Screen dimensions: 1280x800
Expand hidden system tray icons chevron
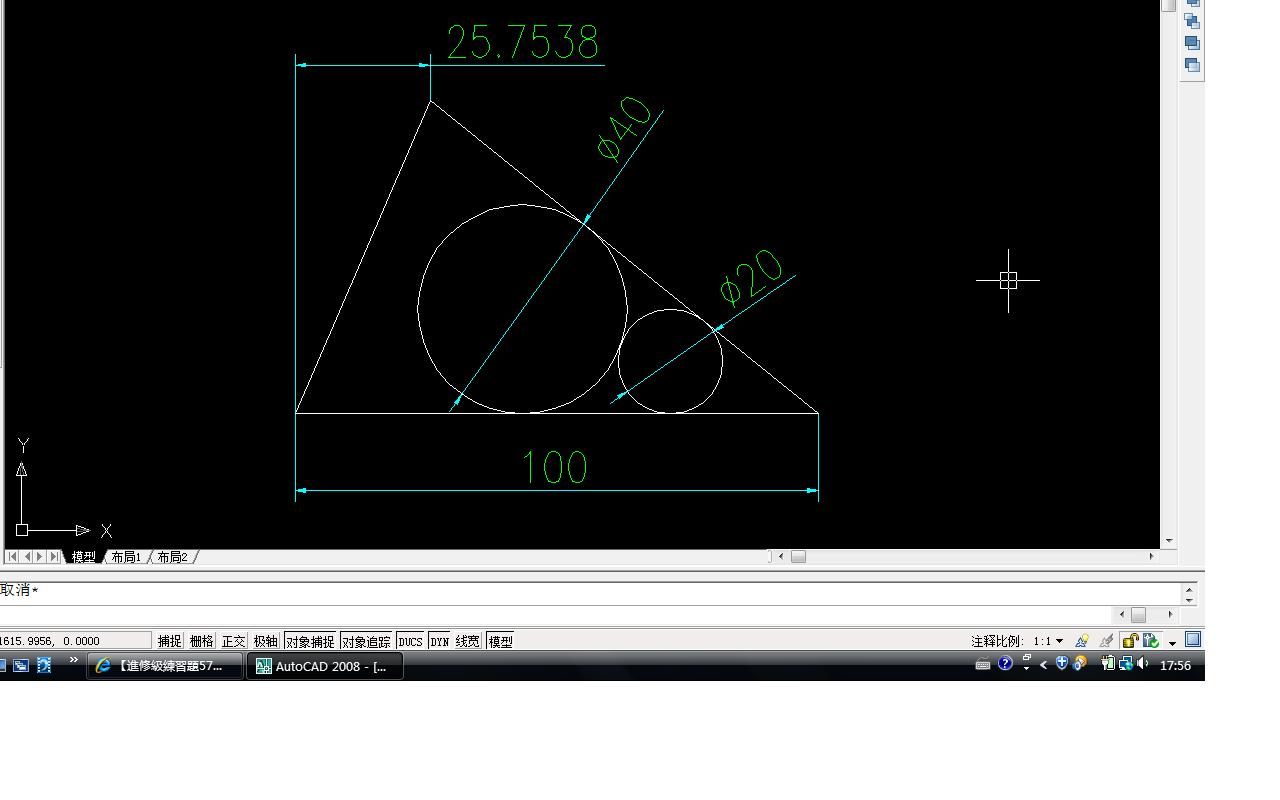point(1043,665)
